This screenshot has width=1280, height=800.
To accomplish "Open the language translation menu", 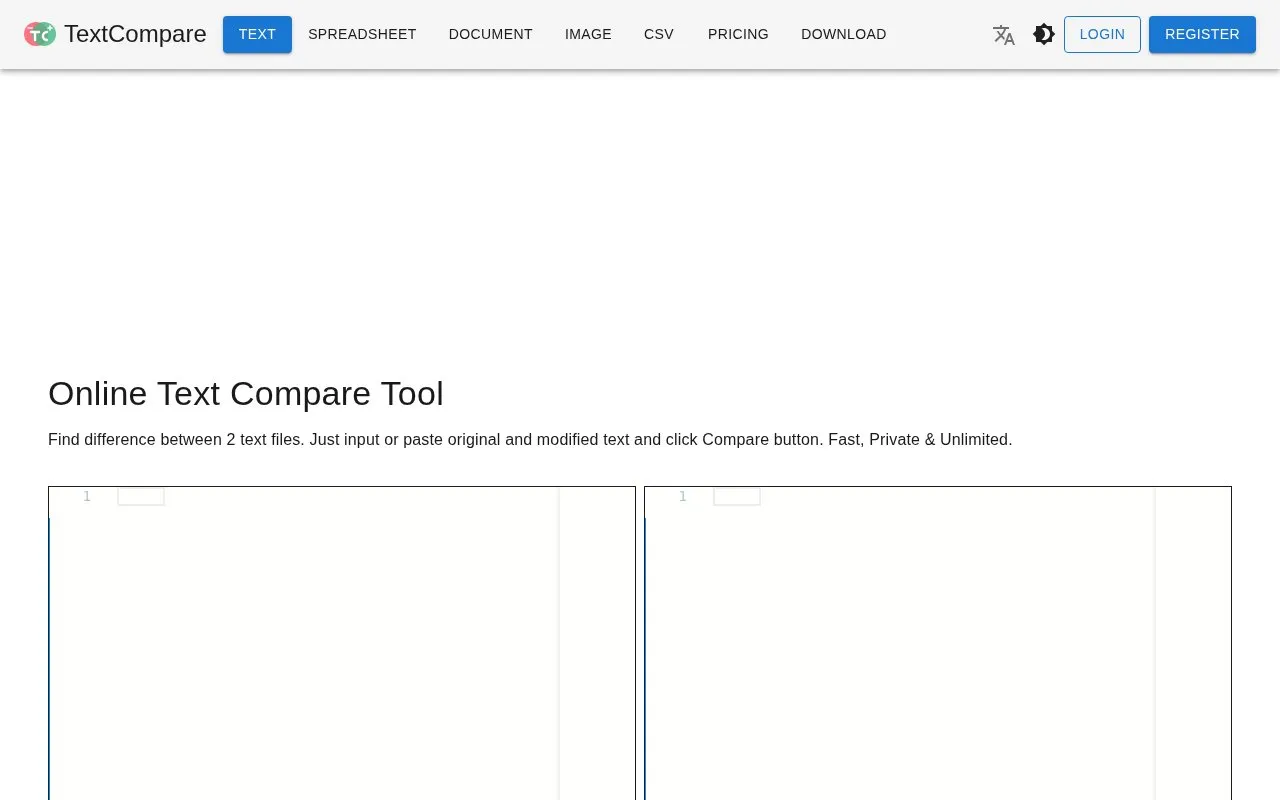I will (1004, 34).
